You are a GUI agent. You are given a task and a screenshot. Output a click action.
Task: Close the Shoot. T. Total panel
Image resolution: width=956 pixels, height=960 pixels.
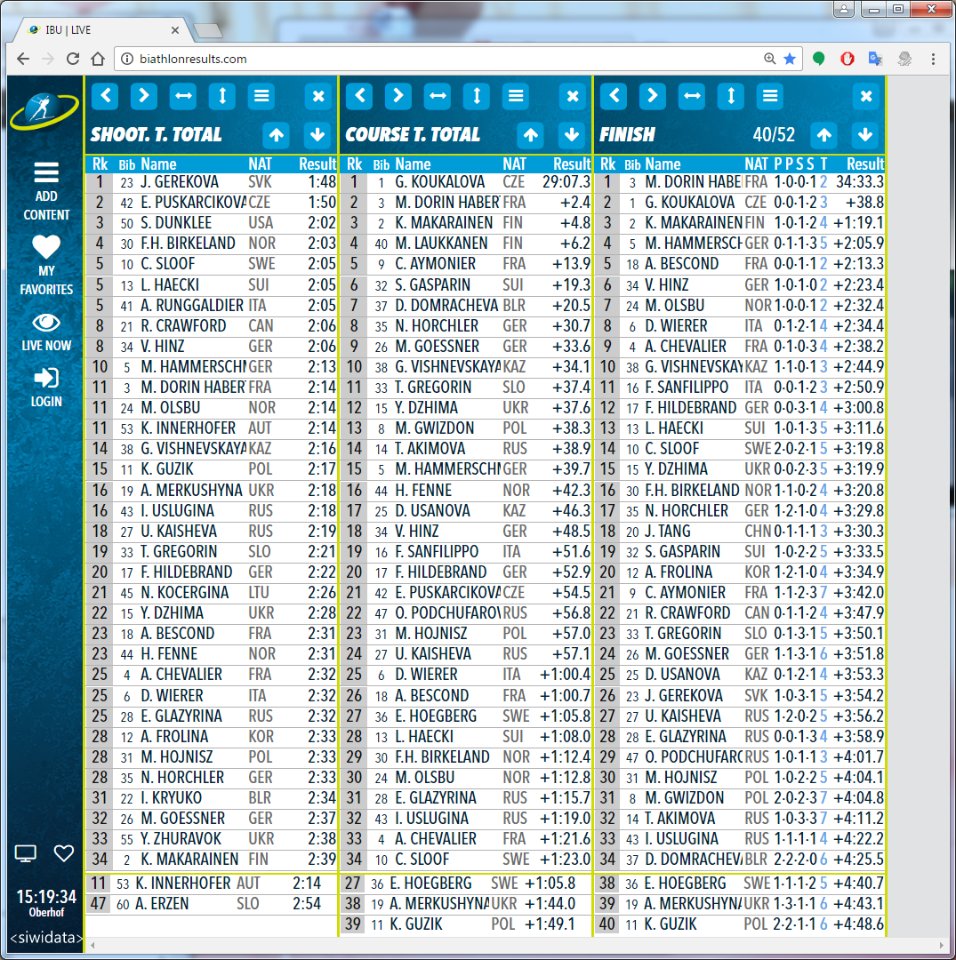318,96
